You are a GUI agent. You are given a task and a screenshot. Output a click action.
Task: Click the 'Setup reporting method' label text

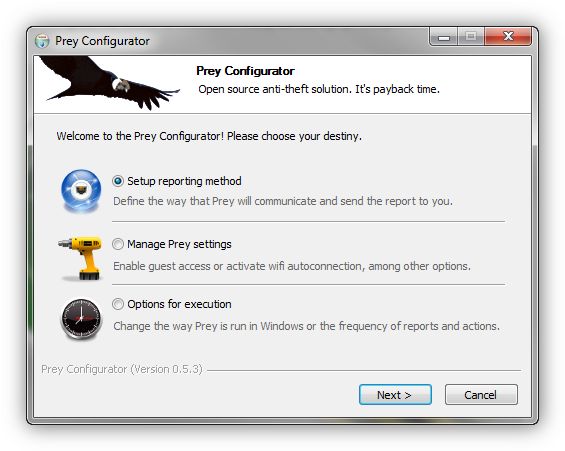click(184, 181)
